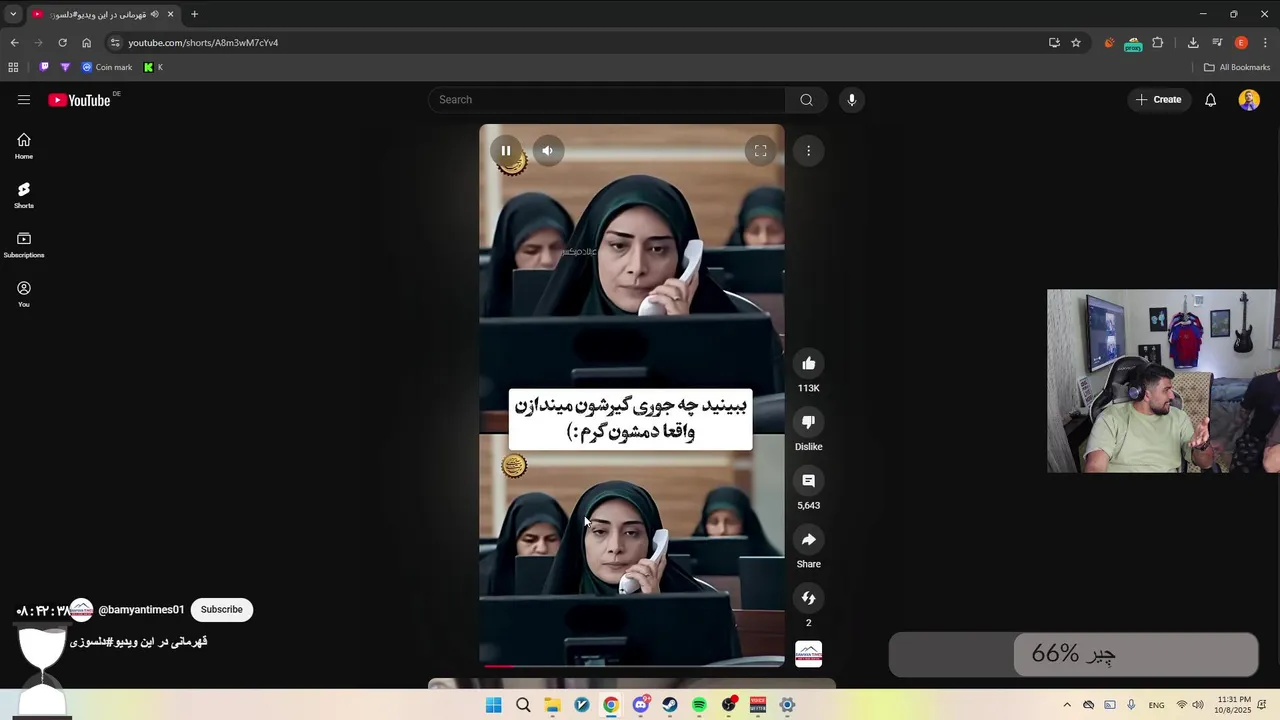Open the sound source thumbnail below remix

point(808,654)
